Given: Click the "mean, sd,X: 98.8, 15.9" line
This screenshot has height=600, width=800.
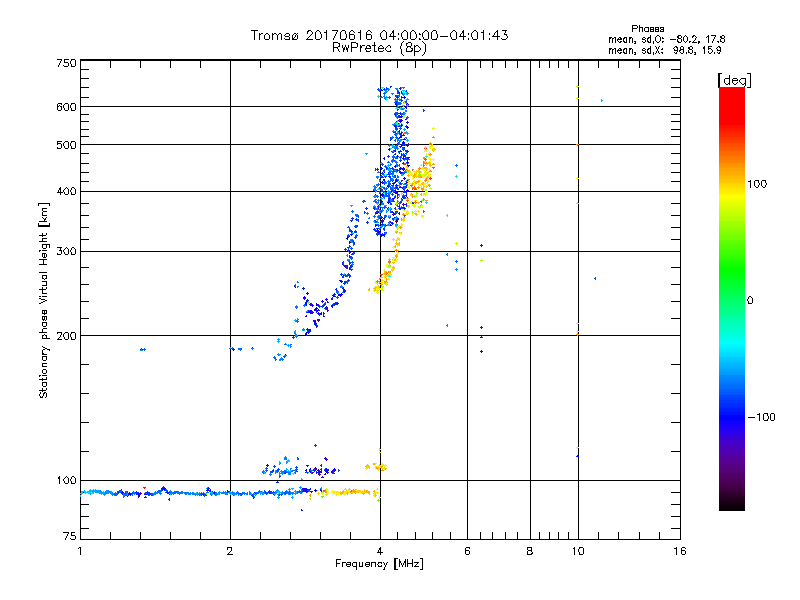Looking at the screenshot, I should [x=665, y=50].
